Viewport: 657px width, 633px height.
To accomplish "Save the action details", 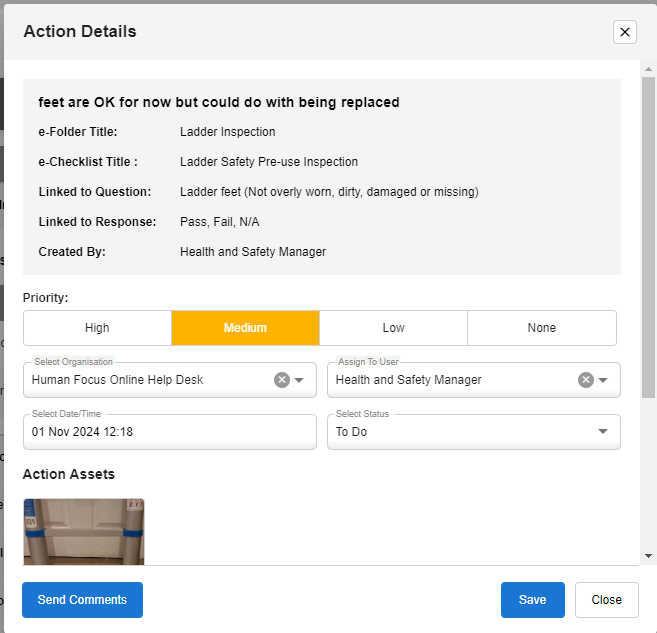I will [532, 600].
